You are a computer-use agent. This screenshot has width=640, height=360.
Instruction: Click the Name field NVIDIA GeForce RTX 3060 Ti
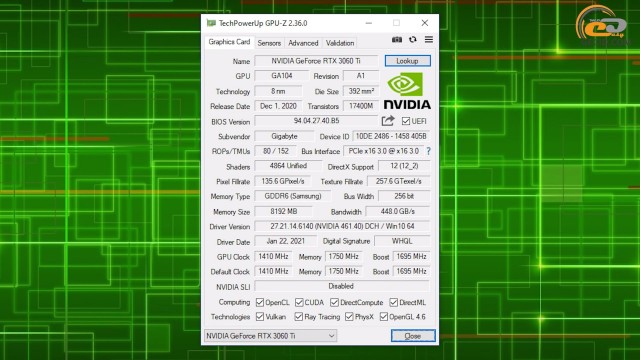point(316,61)
